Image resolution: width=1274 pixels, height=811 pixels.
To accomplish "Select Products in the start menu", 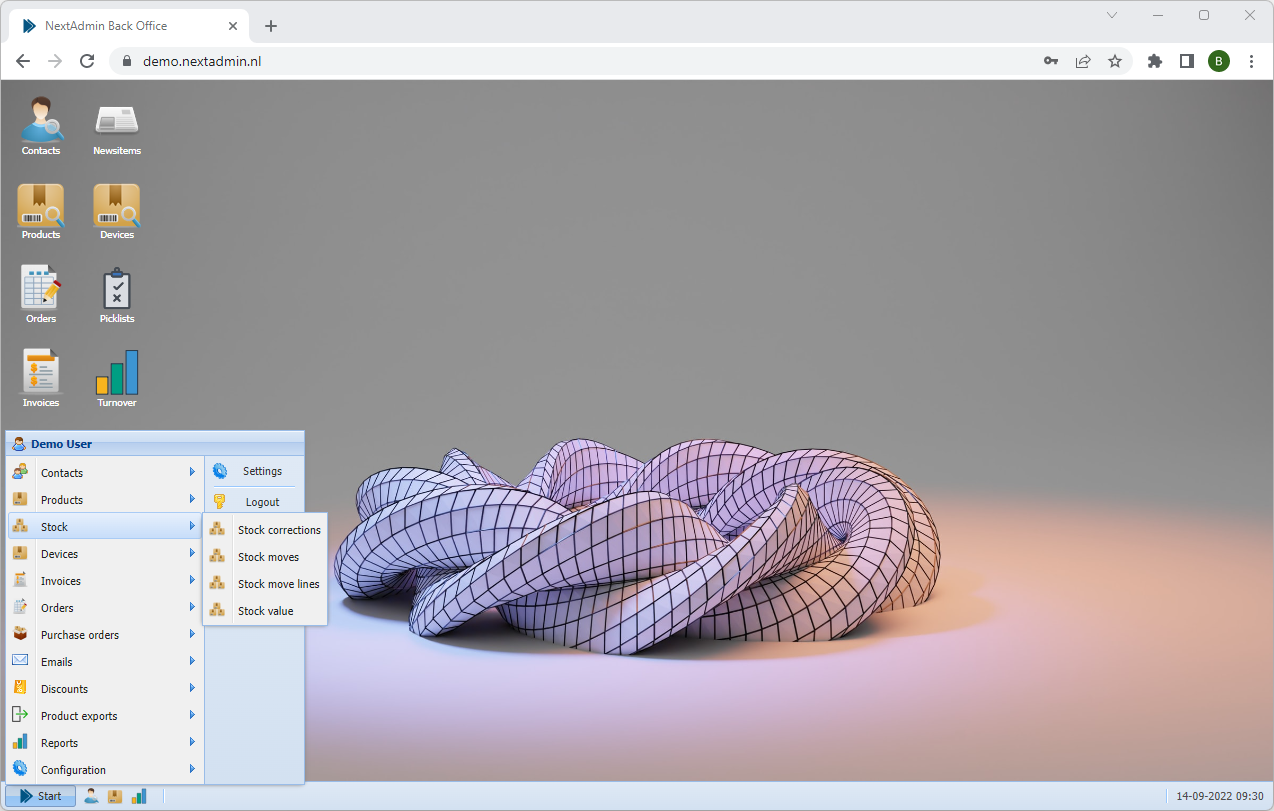I will coord(105,500).
